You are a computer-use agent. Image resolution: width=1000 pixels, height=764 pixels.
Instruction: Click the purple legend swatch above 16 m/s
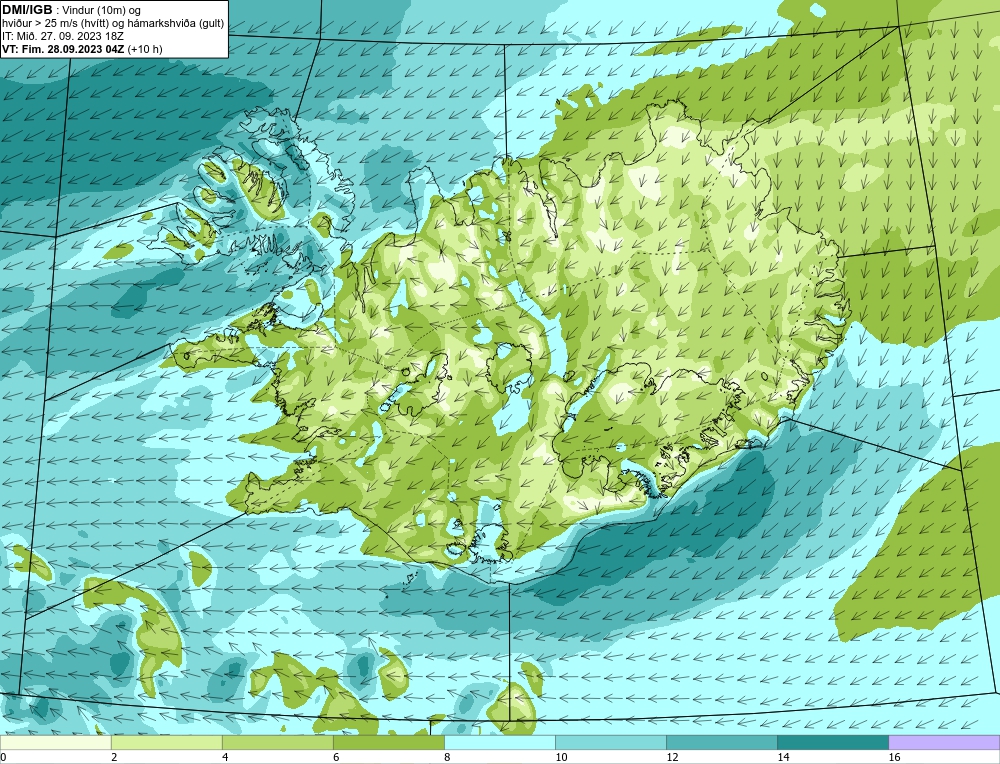(944, 742)
